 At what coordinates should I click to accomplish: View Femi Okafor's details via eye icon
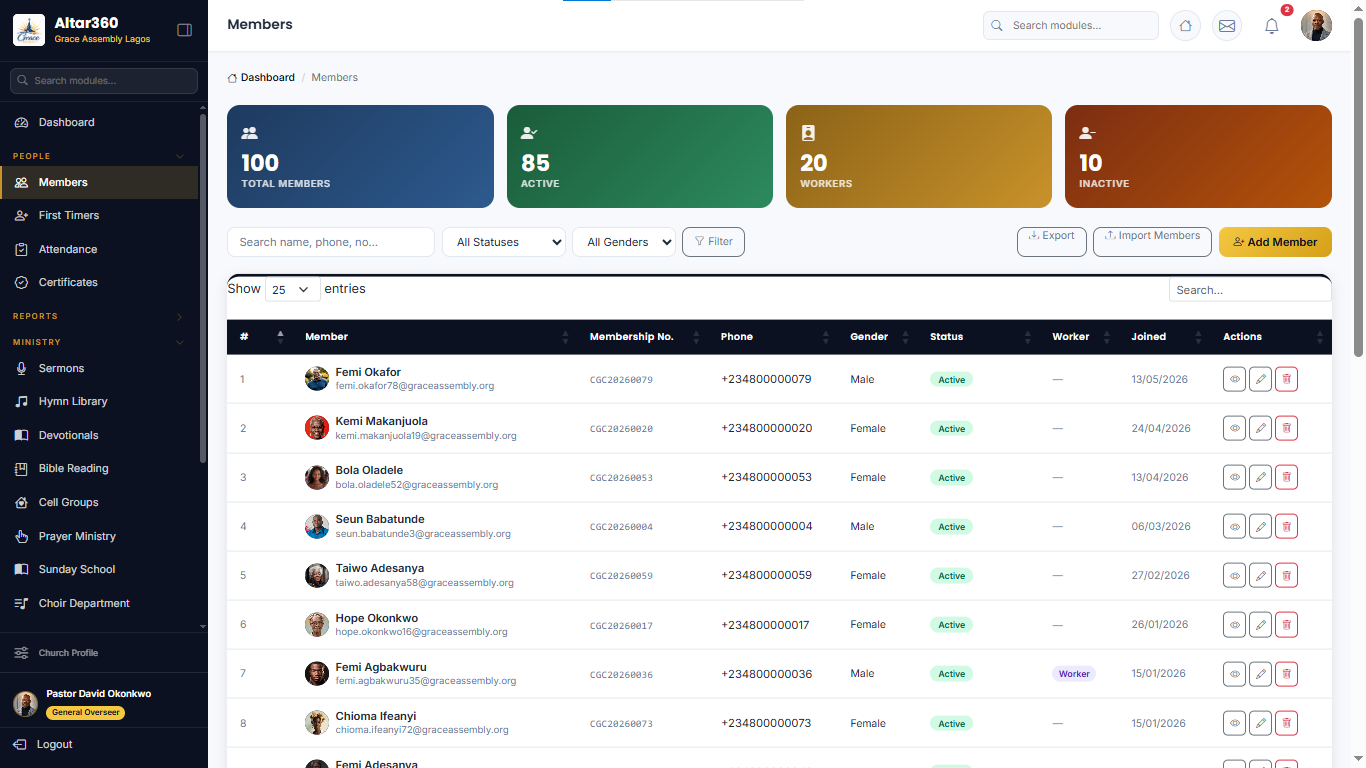coord(1234,379)
